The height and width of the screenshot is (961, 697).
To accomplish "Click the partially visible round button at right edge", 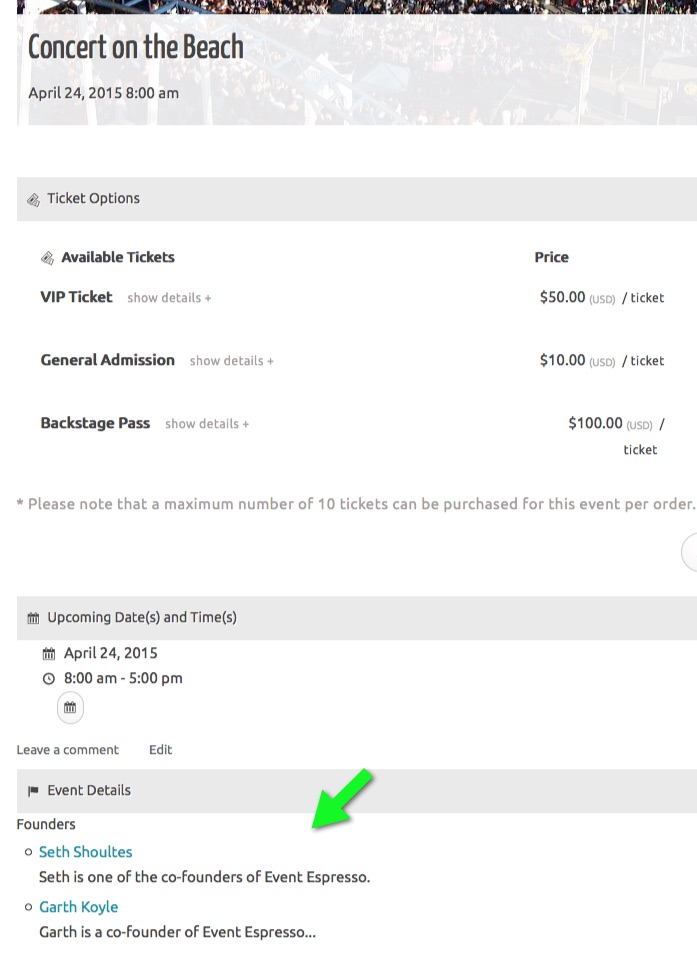I will pos(690,552).
